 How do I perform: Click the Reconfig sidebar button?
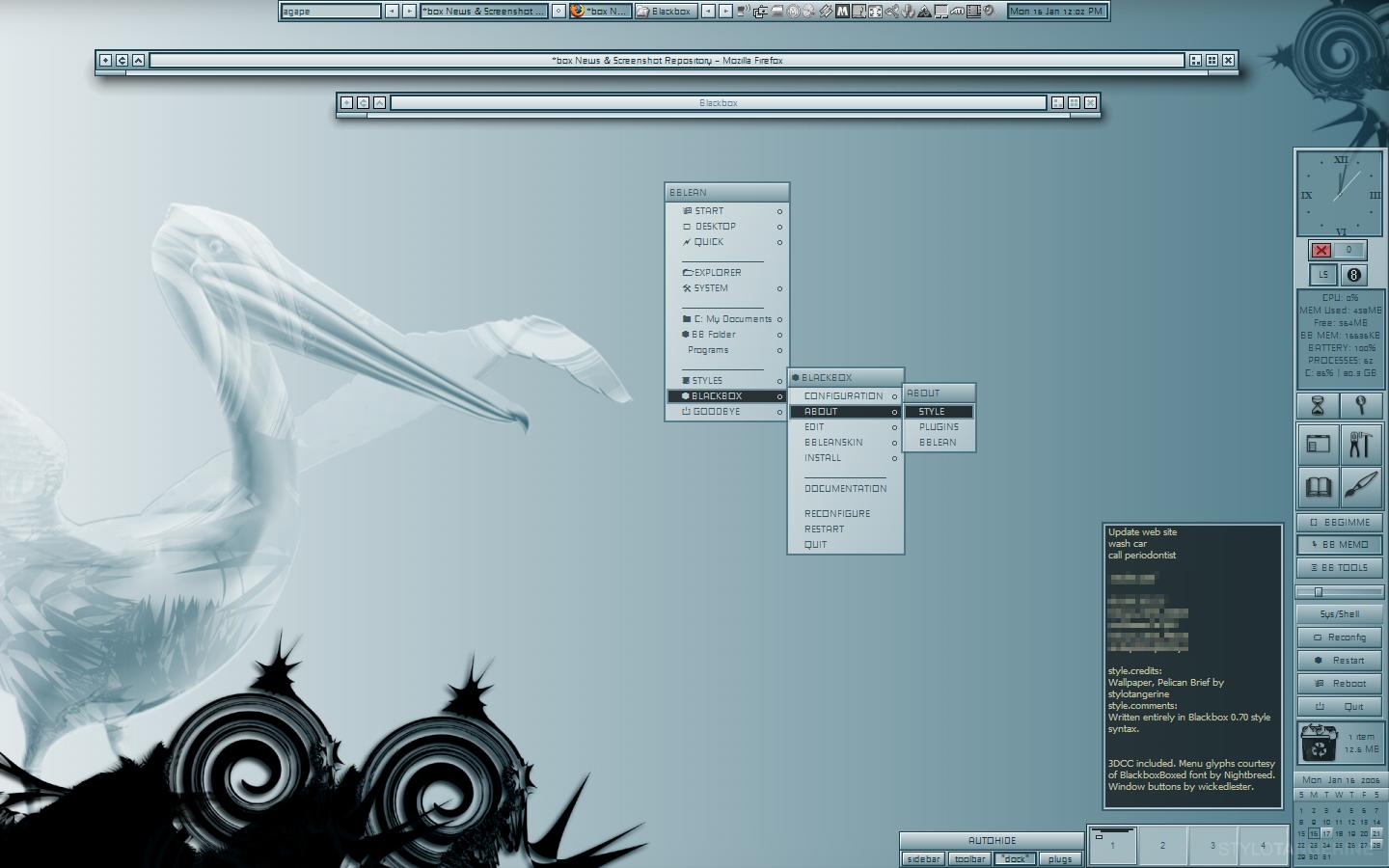coord(1340,637)
